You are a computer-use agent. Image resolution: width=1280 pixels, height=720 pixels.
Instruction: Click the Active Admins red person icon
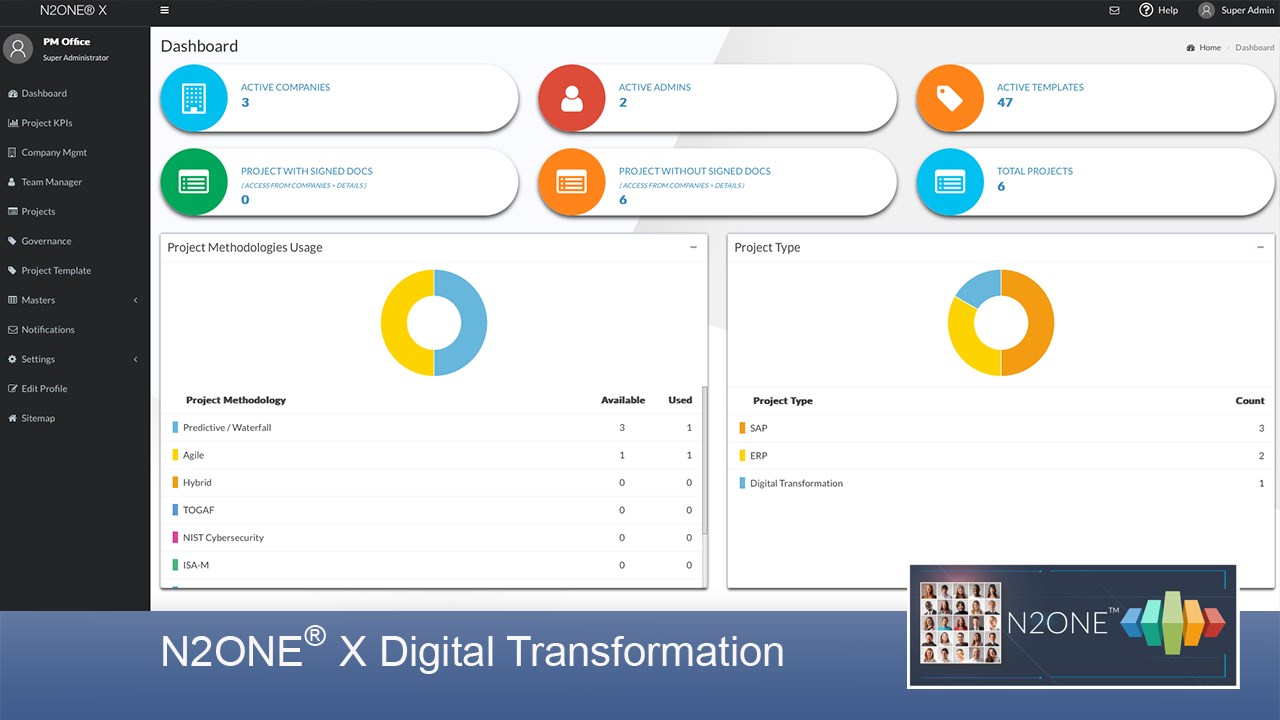coord(572,98)
